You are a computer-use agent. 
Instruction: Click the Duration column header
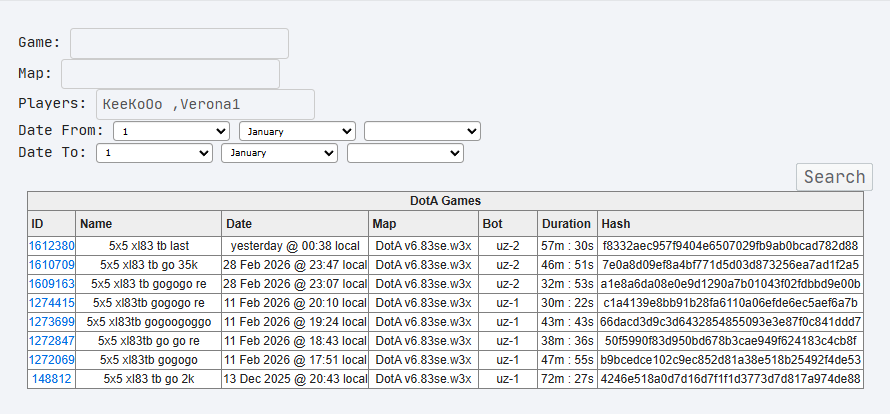point(566,224)
